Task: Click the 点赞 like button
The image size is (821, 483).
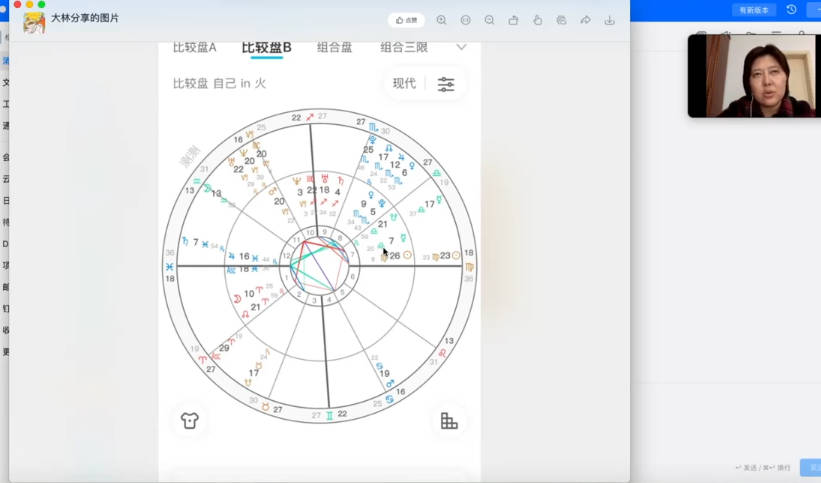Action: coord(406,20)
